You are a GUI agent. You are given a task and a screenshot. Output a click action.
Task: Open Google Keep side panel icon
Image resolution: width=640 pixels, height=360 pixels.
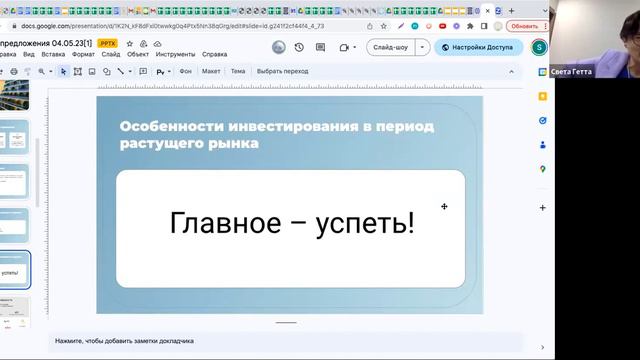[542, 96]
